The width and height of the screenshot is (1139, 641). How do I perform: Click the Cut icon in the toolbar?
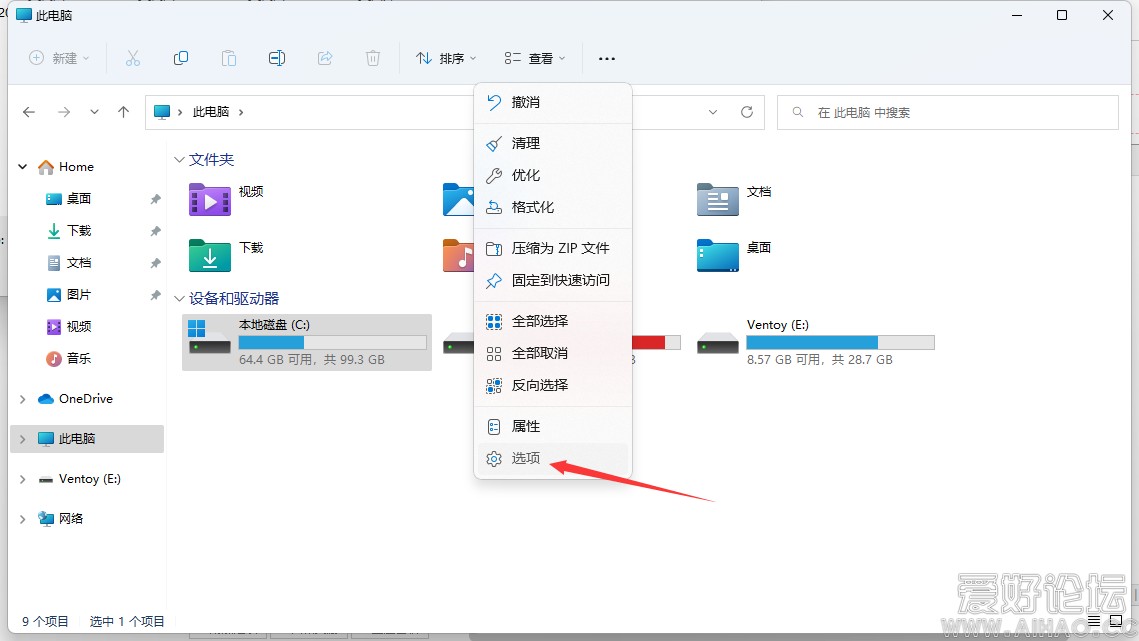click(x=133, y=58)
